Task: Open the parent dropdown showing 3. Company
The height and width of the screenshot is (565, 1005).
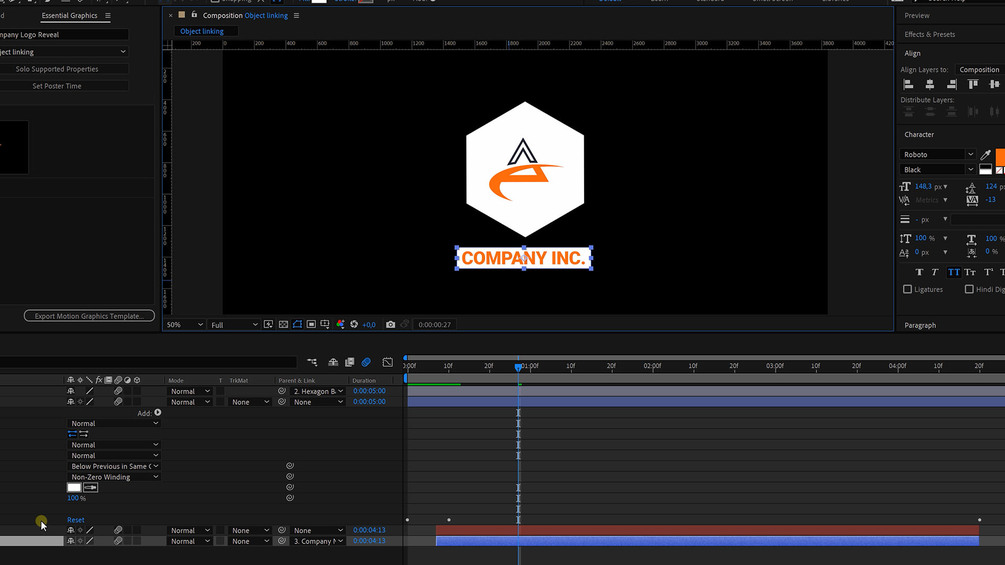Action: 317,541
